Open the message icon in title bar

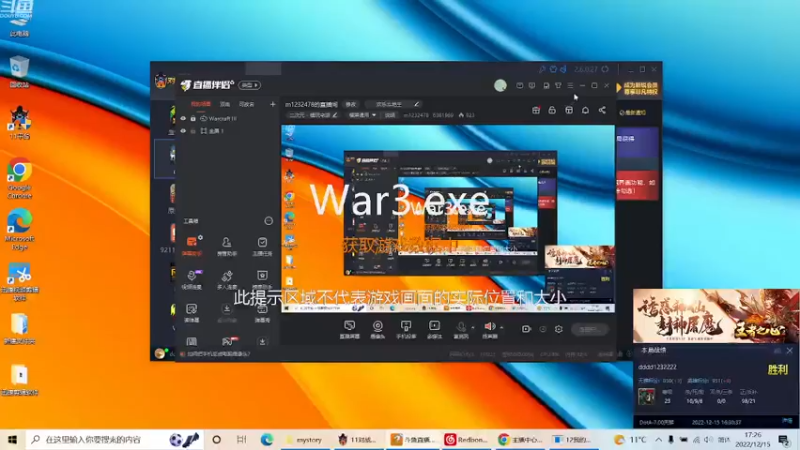pyautogui.click(x=532, y=85)
